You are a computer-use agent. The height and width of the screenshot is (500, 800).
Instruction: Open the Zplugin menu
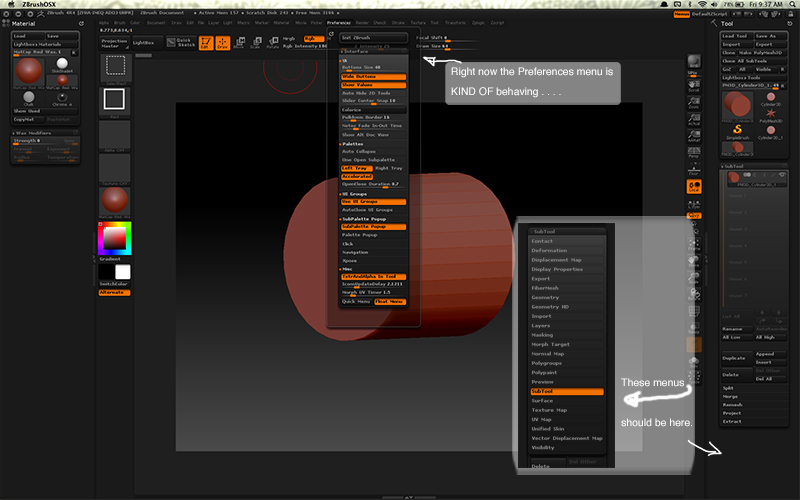(x=478, y=23)
